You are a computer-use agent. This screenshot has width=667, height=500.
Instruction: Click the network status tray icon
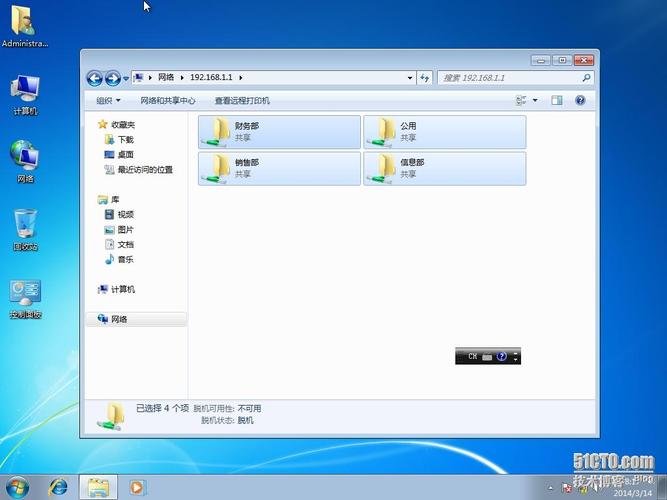(567, 488)
